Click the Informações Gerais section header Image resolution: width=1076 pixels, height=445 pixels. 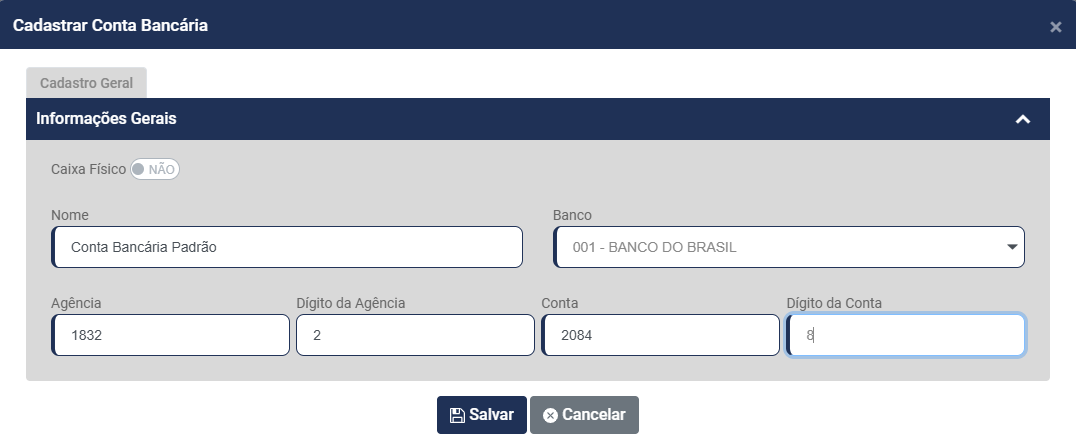click(107, 119)
